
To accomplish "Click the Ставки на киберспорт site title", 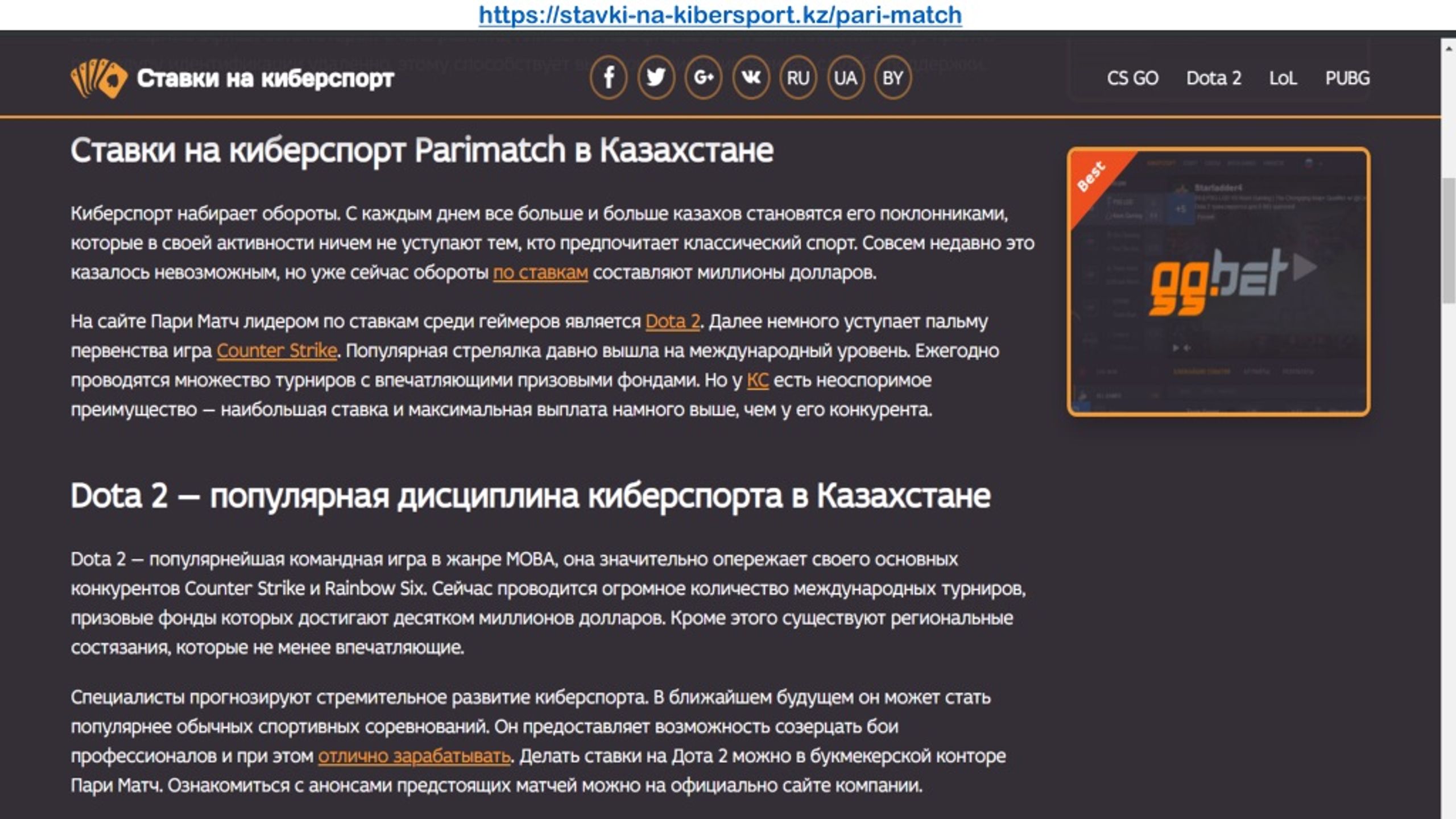I will (x=265, y=78).
